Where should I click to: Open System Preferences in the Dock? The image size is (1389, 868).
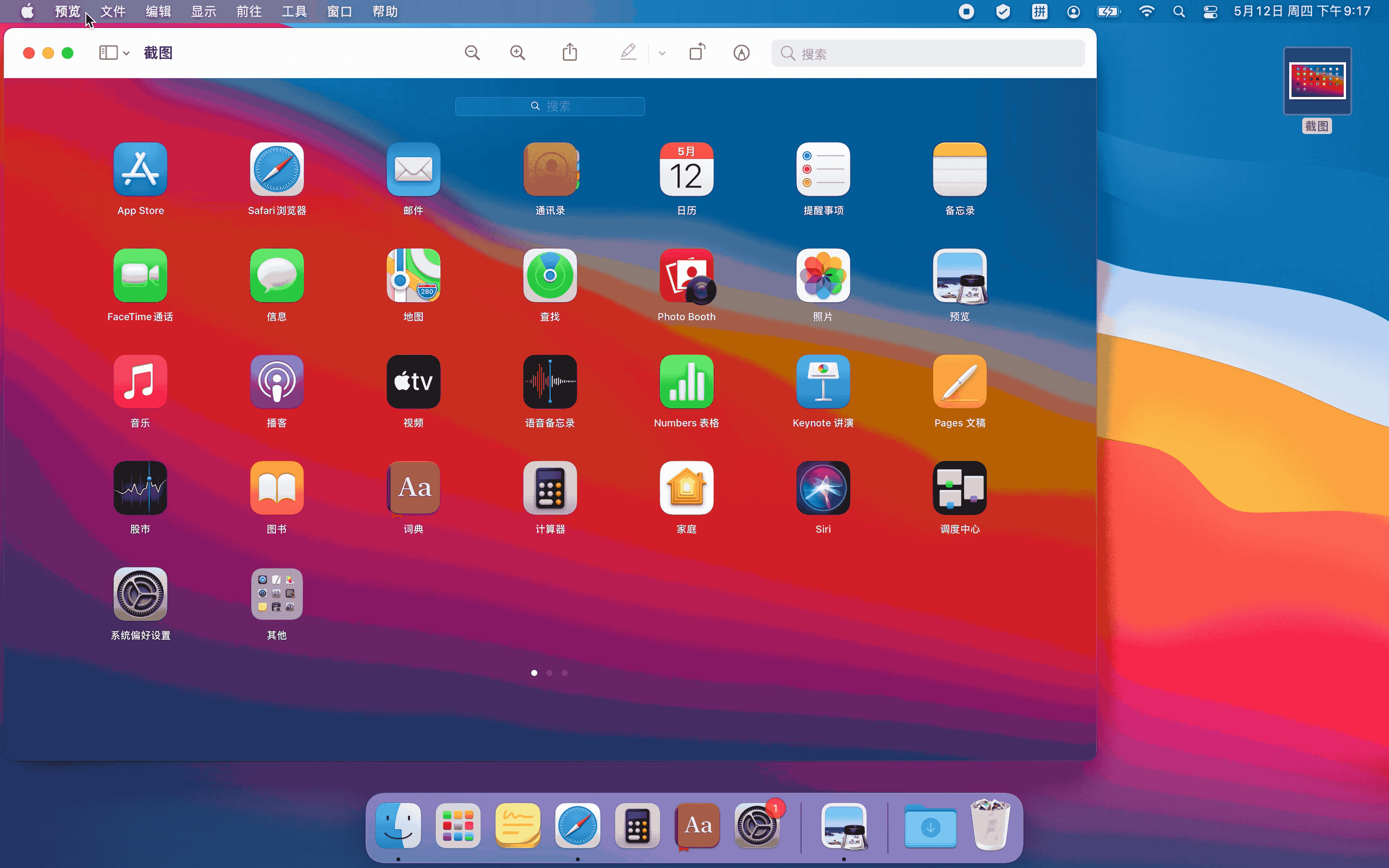pyautogui.click(x=757, y=826)
